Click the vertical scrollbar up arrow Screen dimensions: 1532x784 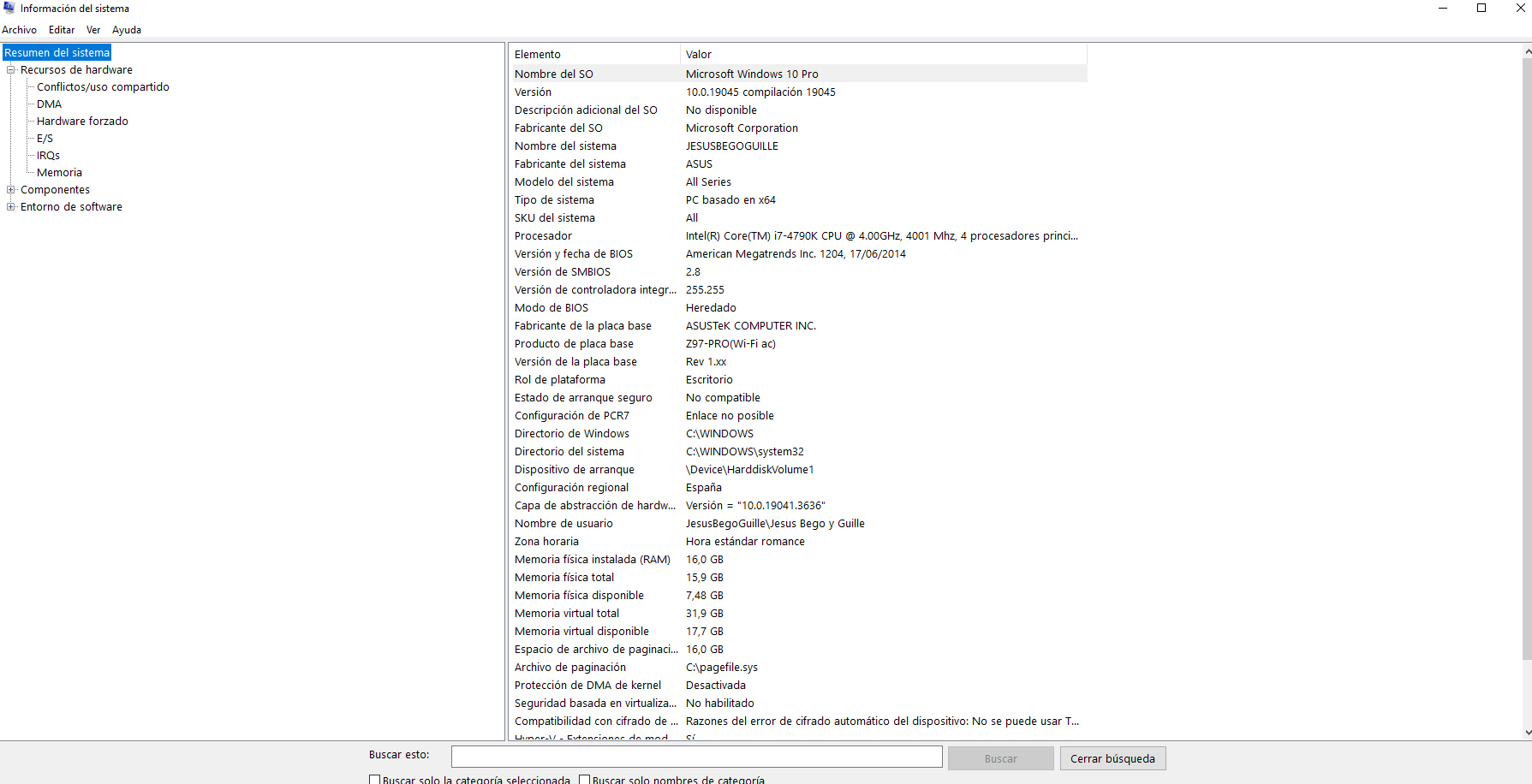tap(1527, 51)
